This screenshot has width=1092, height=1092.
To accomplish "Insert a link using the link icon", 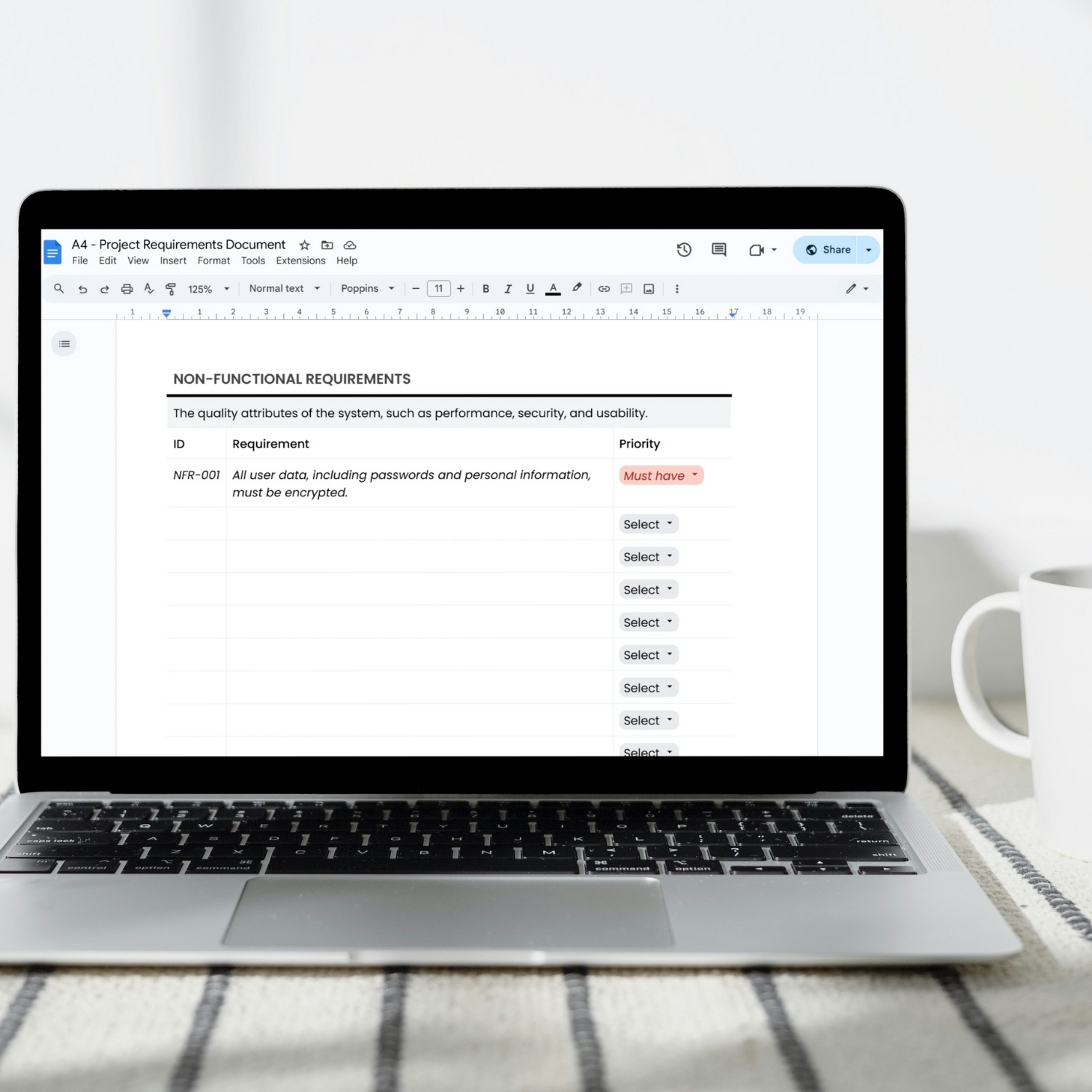I will click(604, 289).
